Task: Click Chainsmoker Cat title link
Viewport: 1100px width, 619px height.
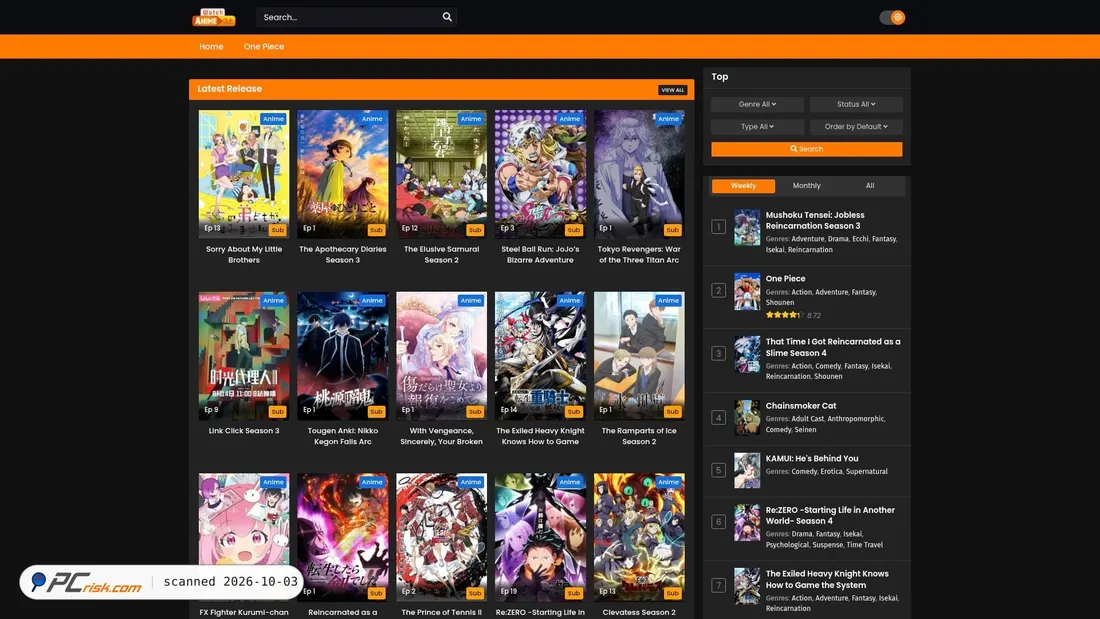Action: click(x=800, y=406)
